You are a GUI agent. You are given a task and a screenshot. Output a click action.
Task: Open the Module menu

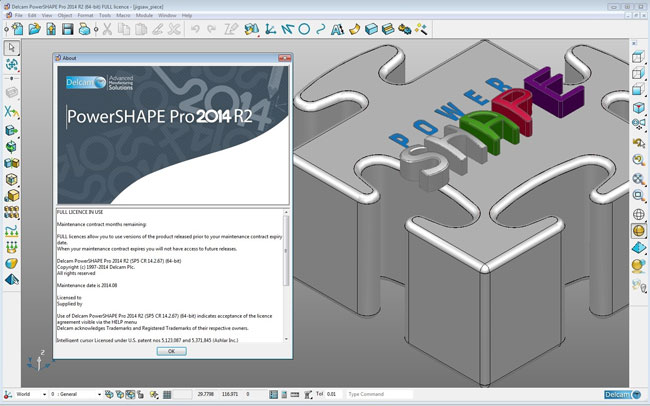click(x=144, y=15)
